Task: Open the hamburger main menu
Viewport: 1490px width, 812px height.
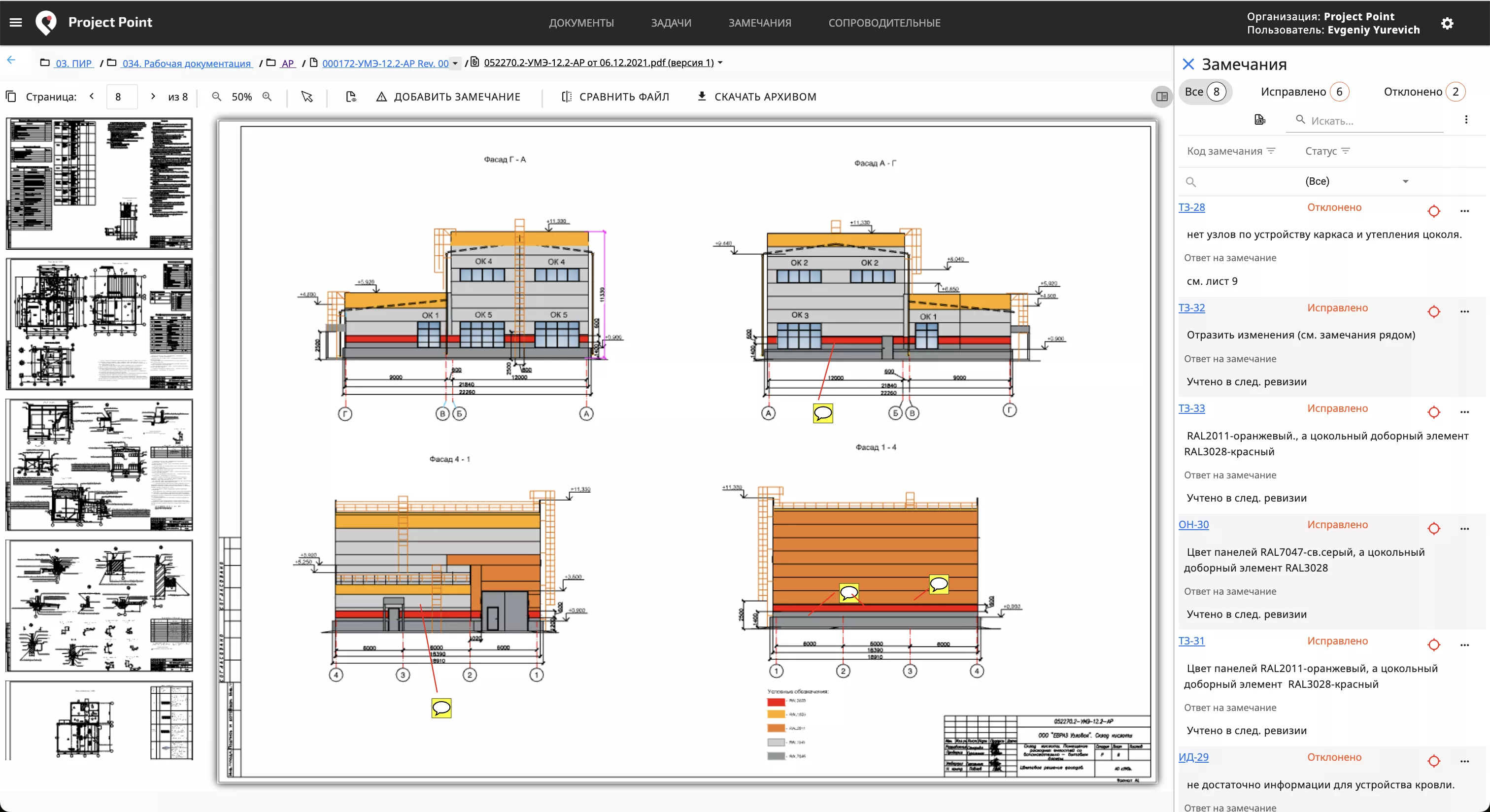Action: [x=16, y=23]
